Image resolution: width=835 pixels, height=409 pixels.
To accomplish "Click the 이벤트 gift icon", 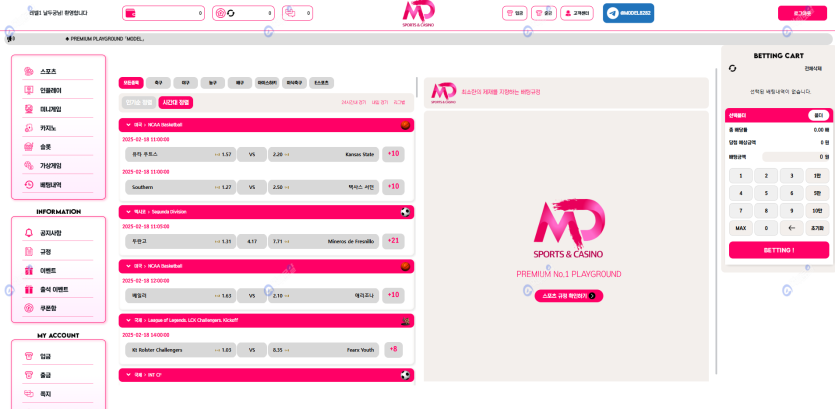I will pos(29,271).
